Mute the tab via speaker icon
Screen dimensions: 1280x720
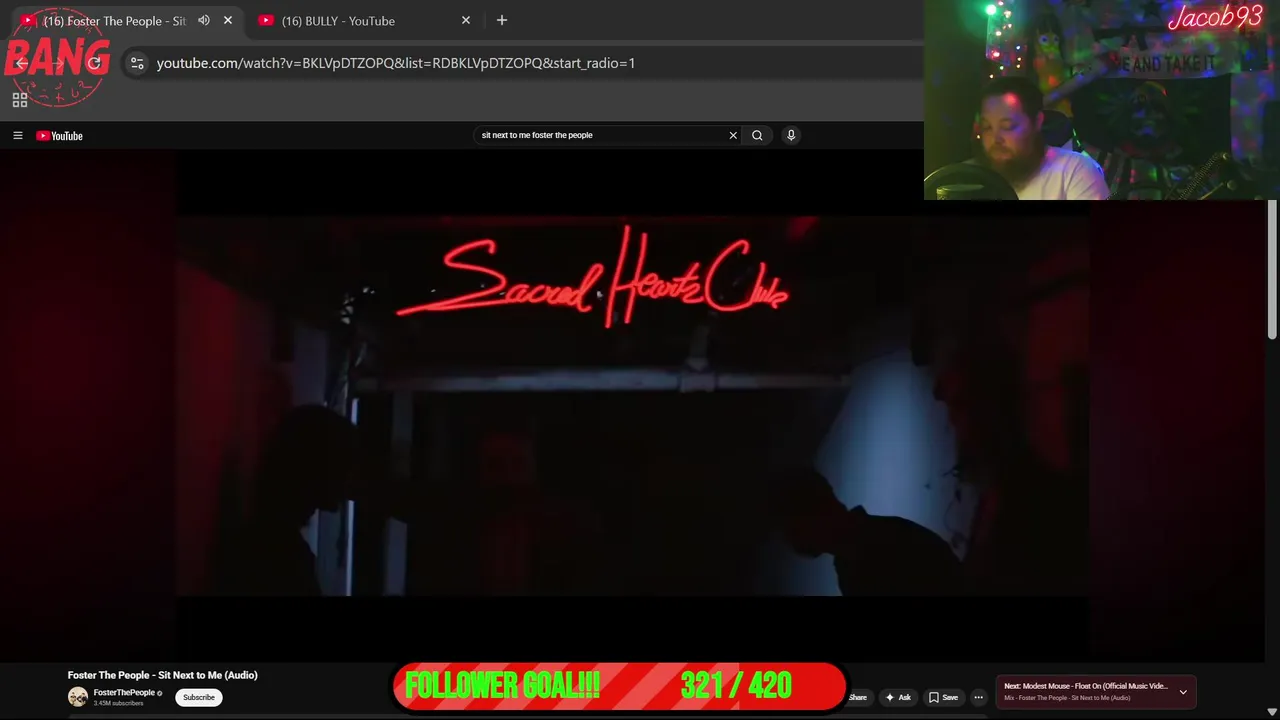click(x=204, y=20)
